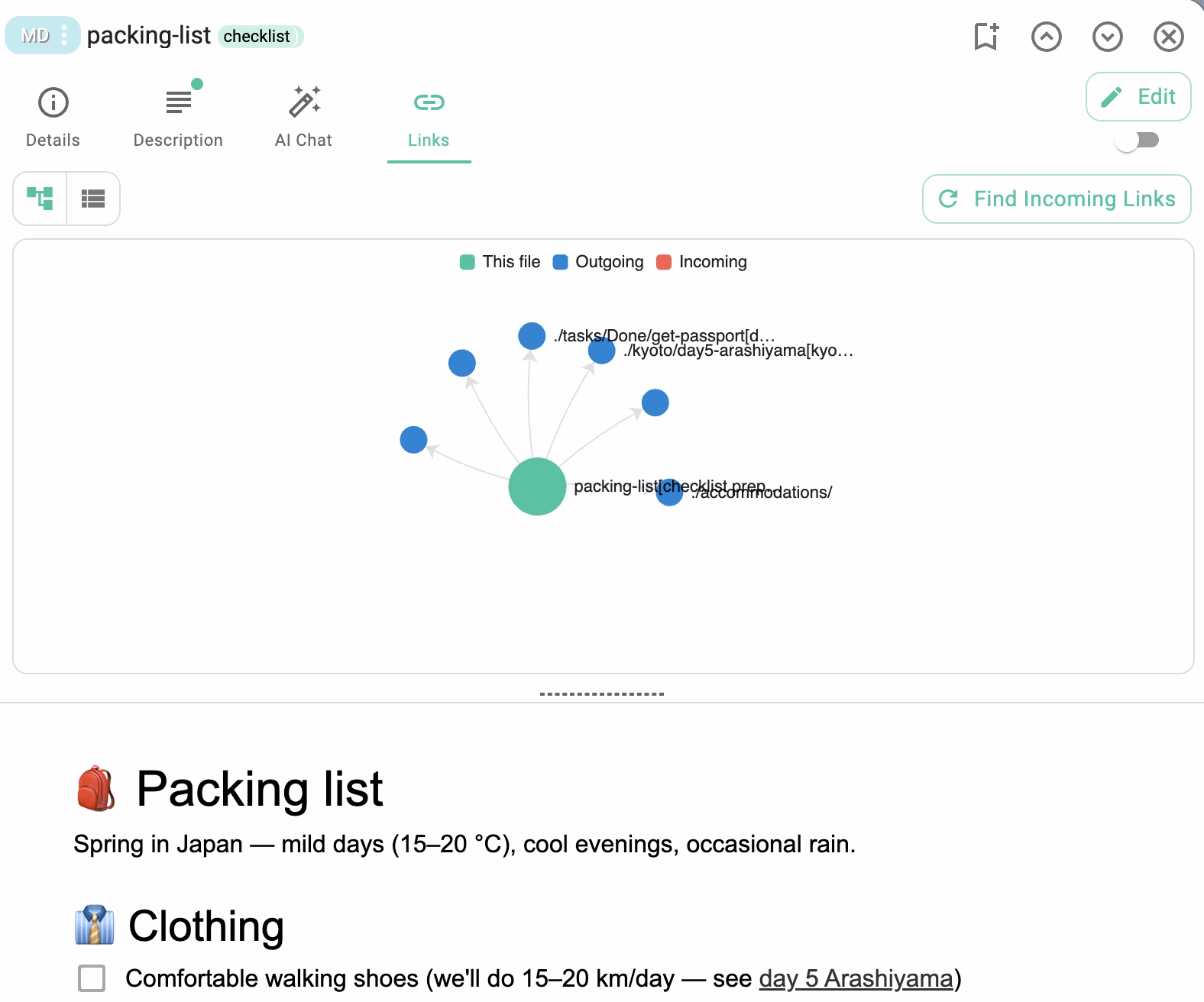
Task: Open the day 5 Arashiyama link
Action: click(x=856, y=978)
